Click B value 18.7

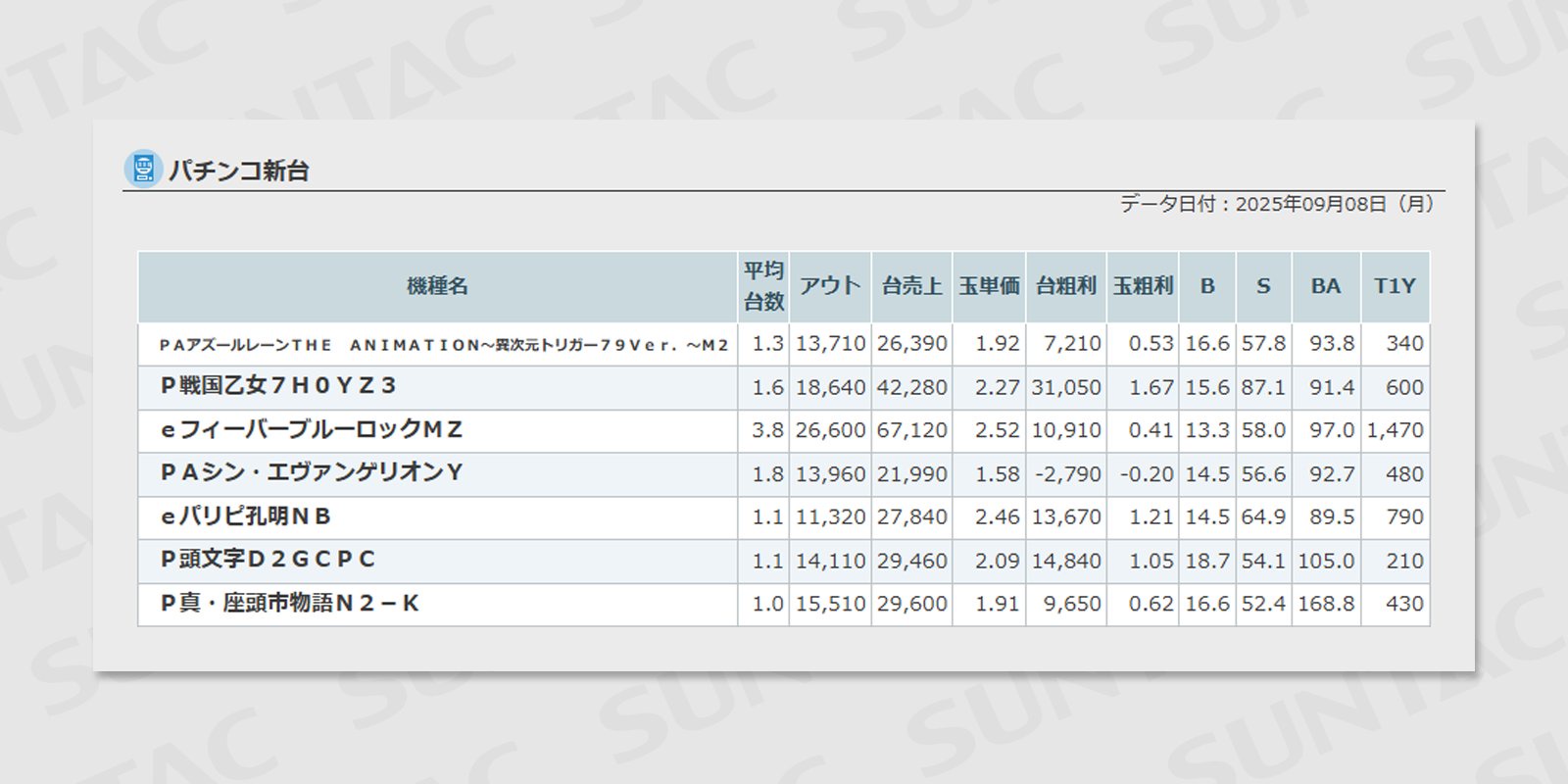(1207, 561)
